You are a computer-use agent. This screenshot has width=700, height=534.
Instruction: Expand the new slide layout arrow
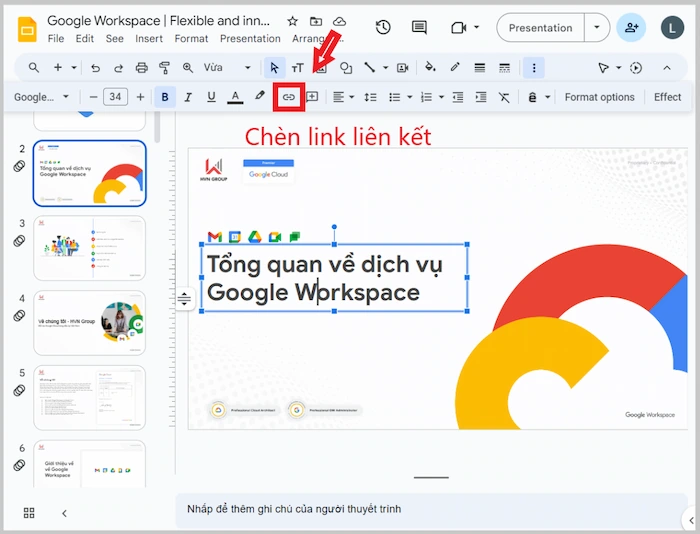[74, 68]
